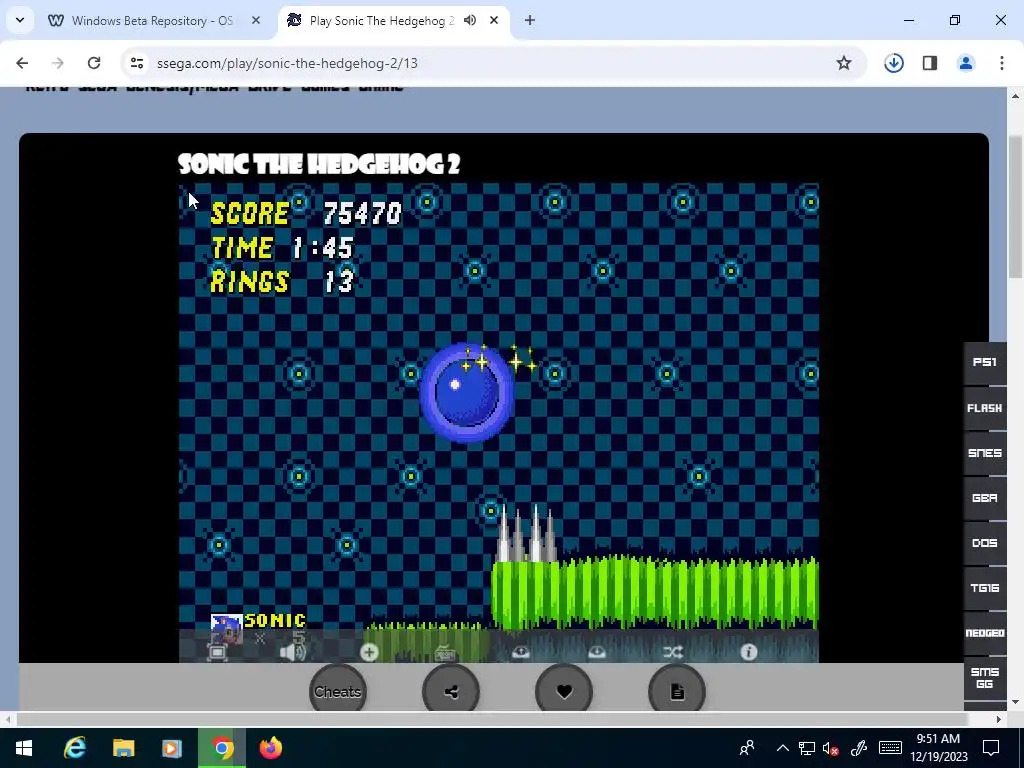Click the blue spinning Sonic ball in game
The width and height of the screenshot is (1024, 768).
tap(466, 393)
